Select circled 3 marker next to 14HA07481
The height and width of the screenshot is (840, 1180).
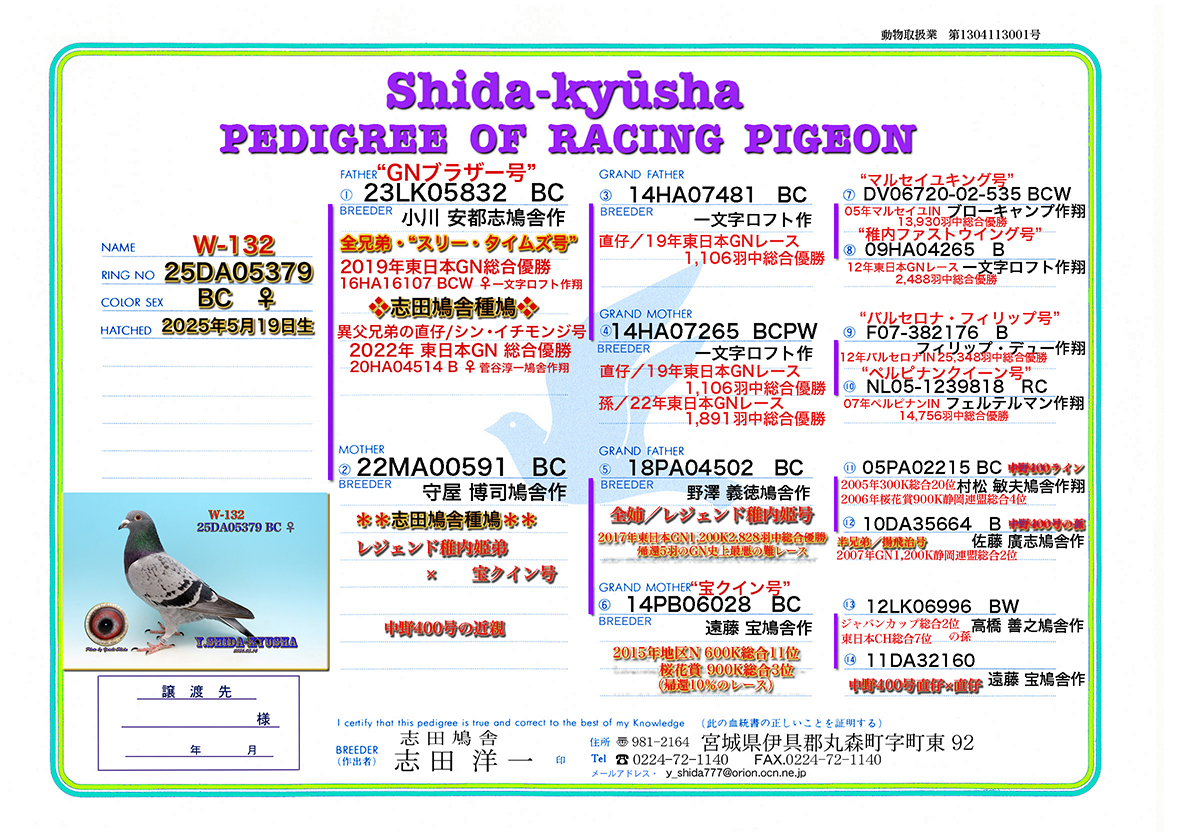point(606,195)
